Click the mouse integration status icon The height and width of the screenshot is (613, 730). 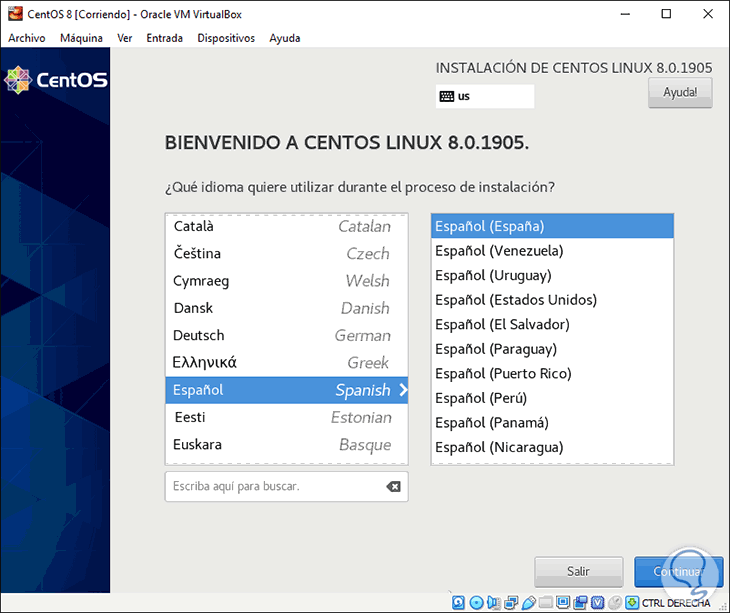615,603
